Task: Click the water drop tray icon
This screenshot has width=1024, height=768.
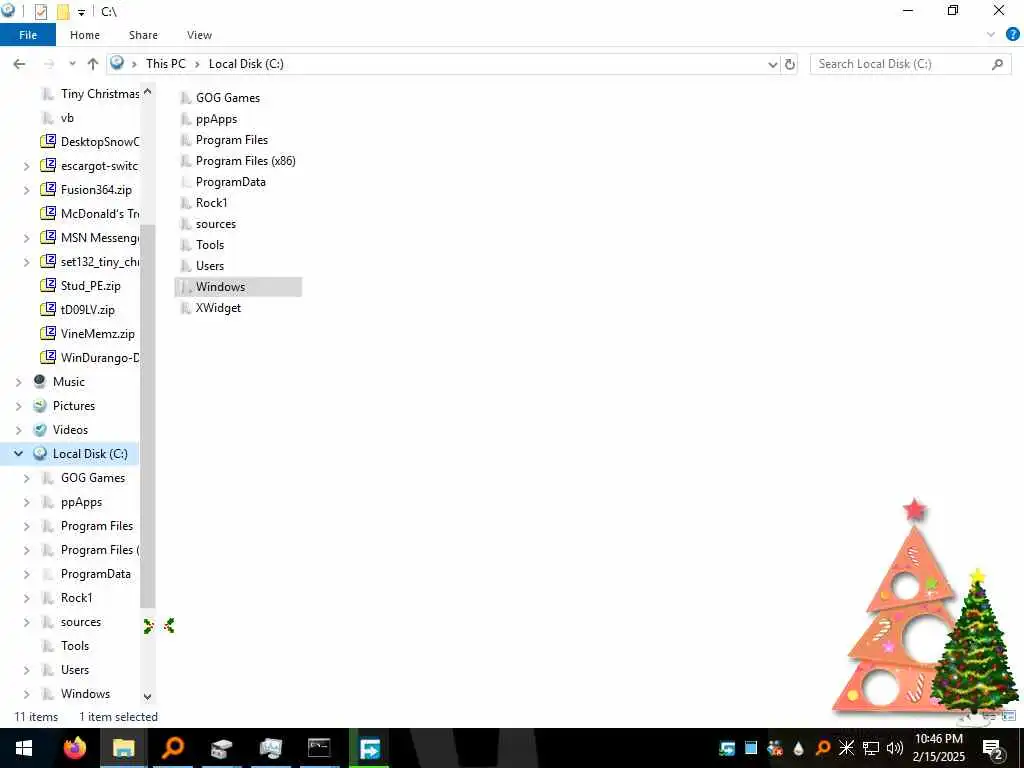Action: [x=799, y=748]
